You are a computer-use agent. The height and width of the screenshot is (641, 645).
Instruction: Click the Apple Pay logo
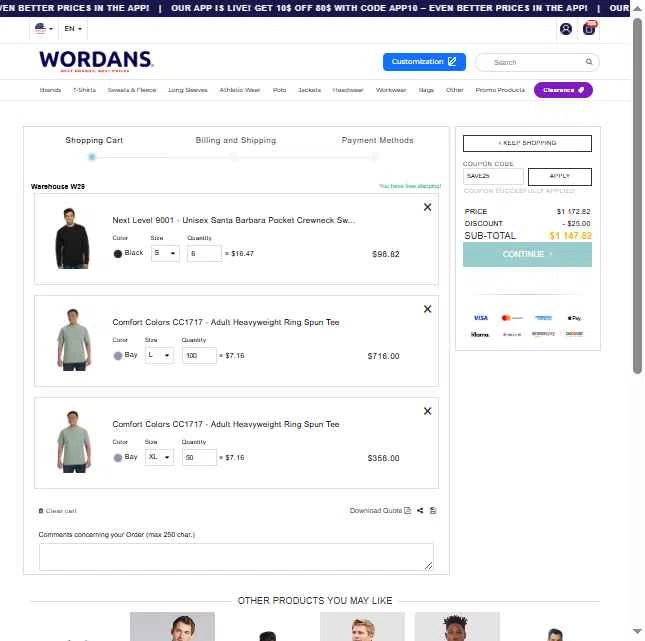574,318
